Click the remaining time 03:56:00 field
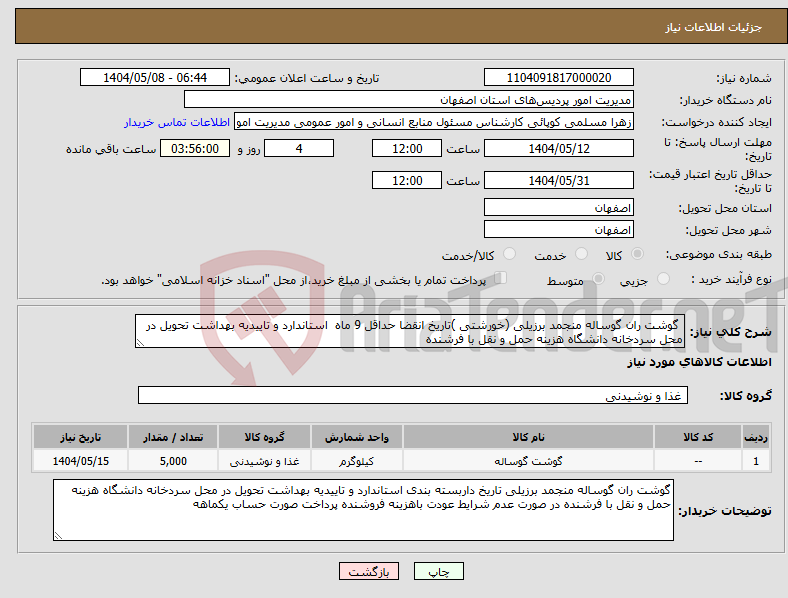Screen dimensions: 788x598 [195, 148]
